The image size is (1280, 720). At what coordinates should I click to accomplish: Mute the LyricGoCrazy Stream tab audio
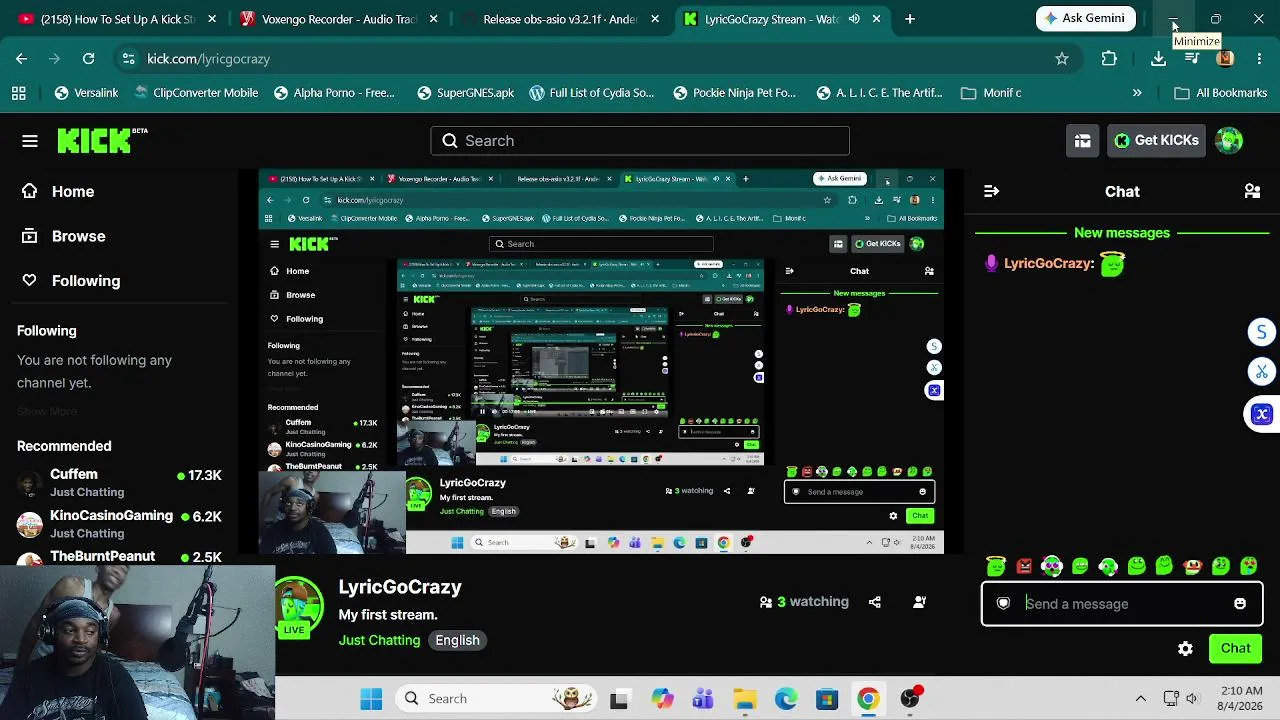point(854,19)
